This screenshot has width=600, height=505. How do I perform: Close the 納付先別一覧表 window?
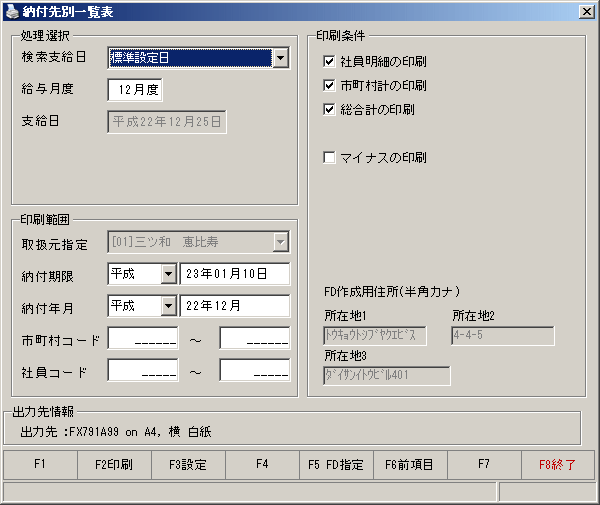586,12
